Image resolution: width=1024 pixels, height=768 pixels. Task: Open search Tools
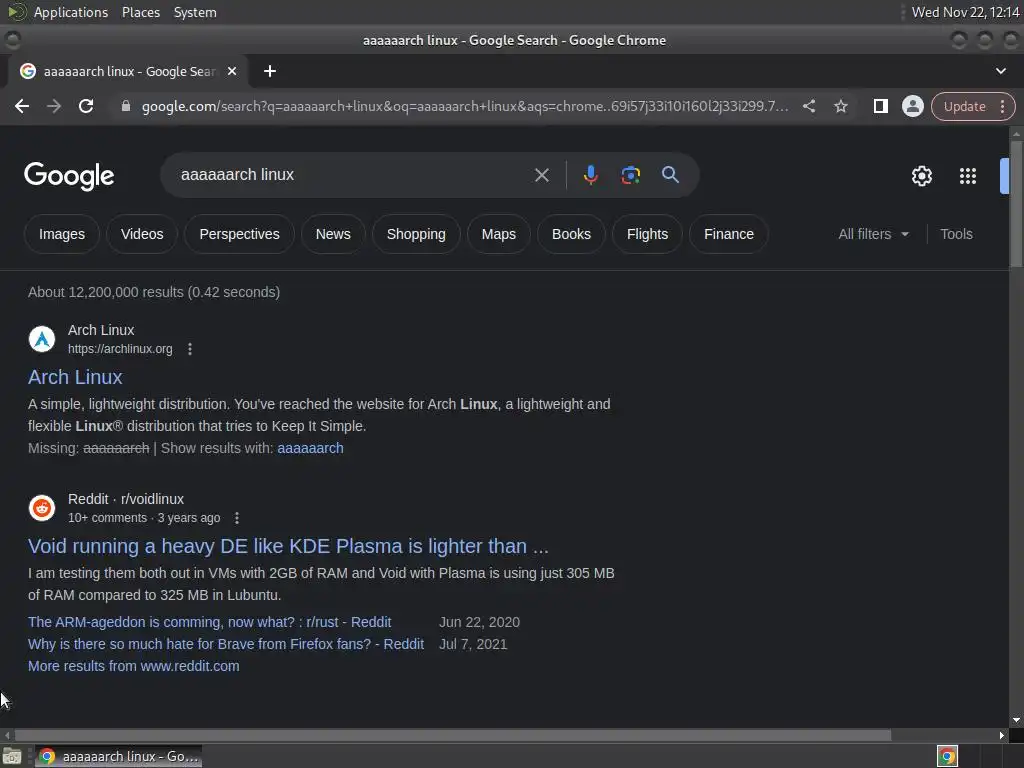click(x=956, y=234)
